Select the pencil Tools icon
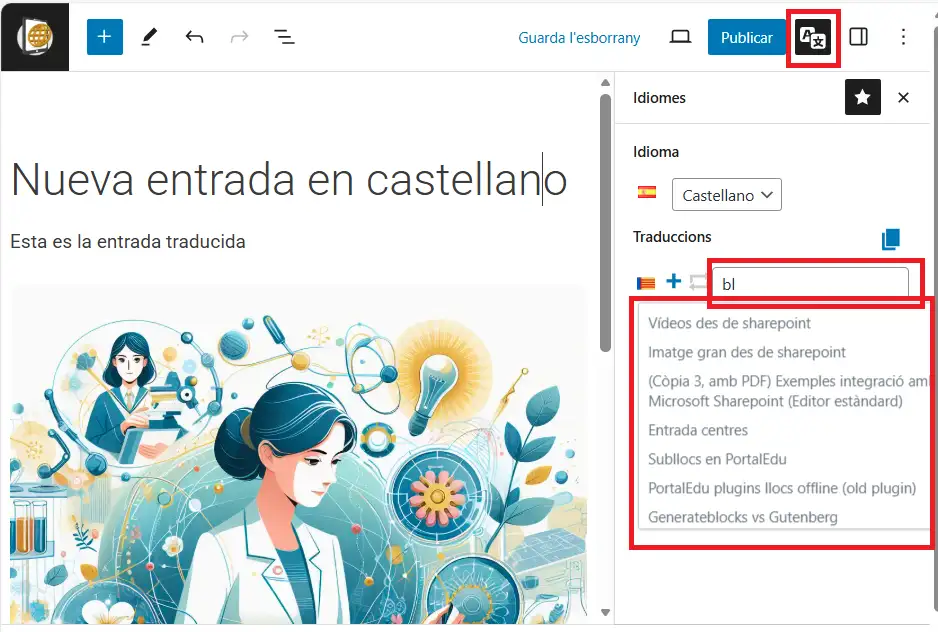Screen dimensions: 938x632 [x=149, y=37]
